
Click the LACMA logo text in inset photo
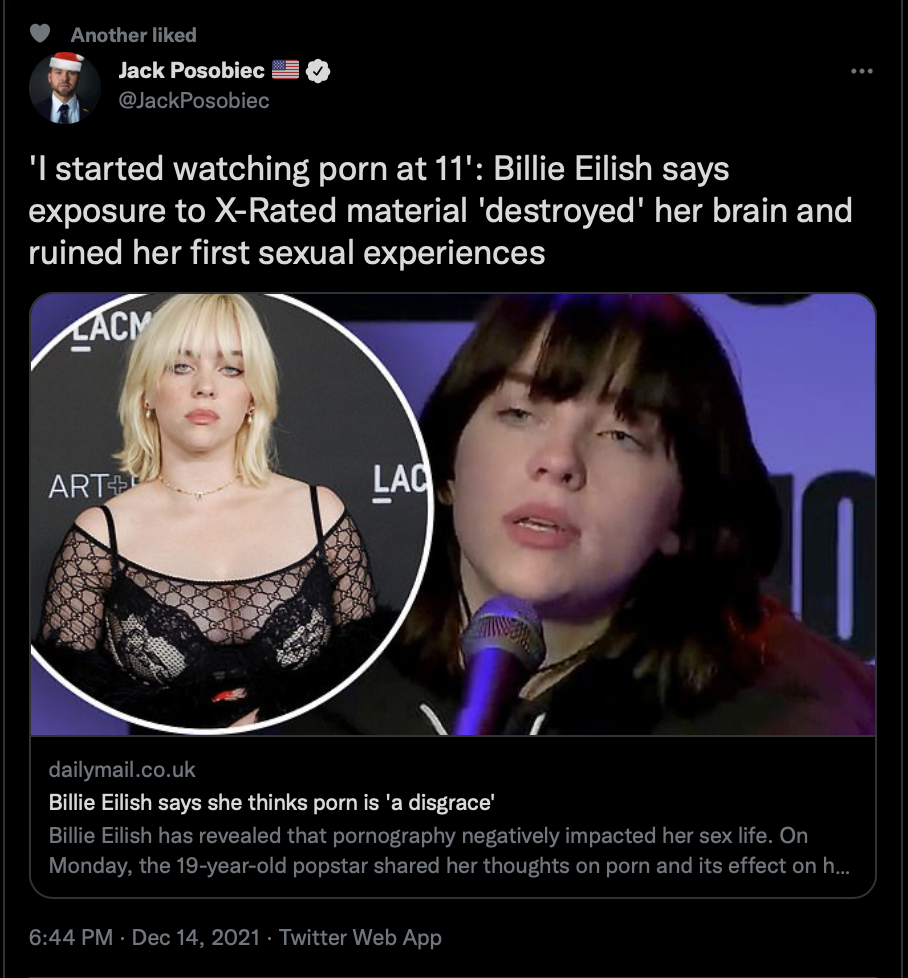(109, 328)
